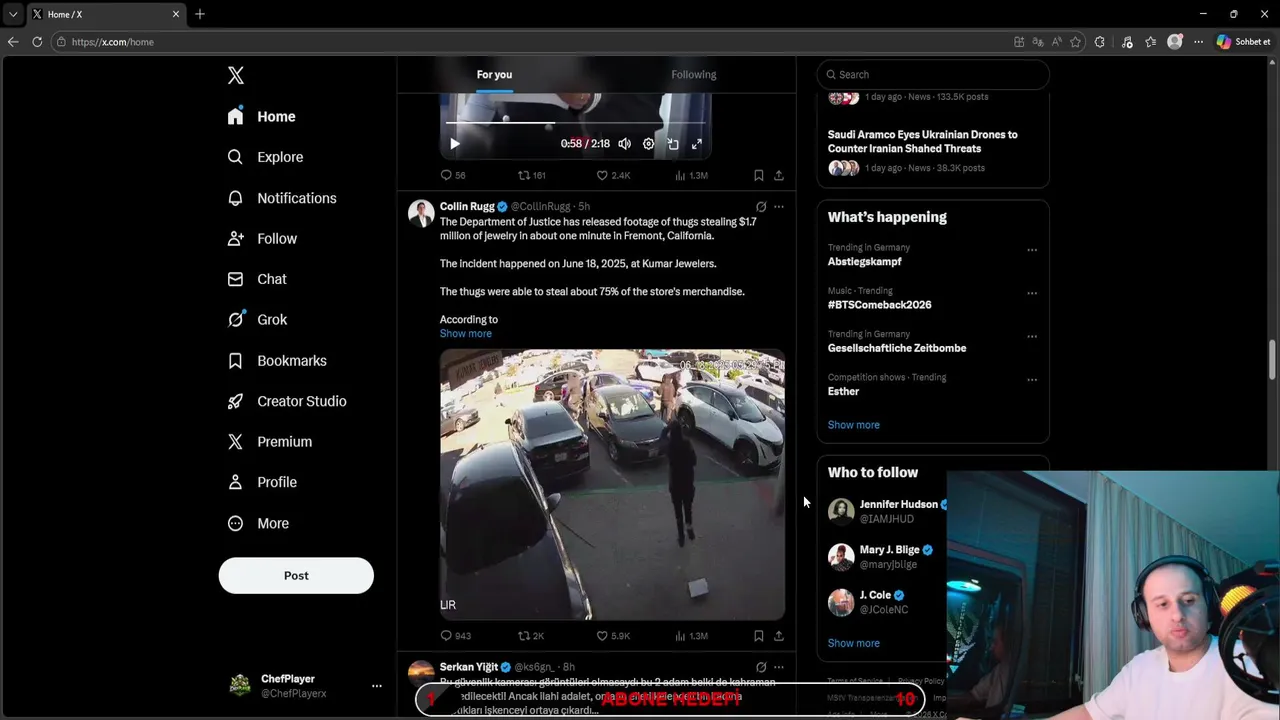Click the Post button

point(296,576)
